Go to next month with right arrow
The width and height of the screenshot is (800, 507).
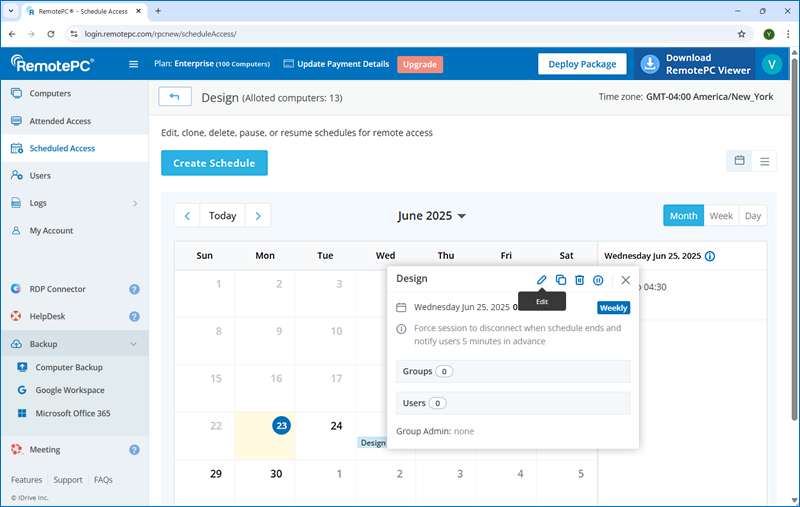coord(258,216)
